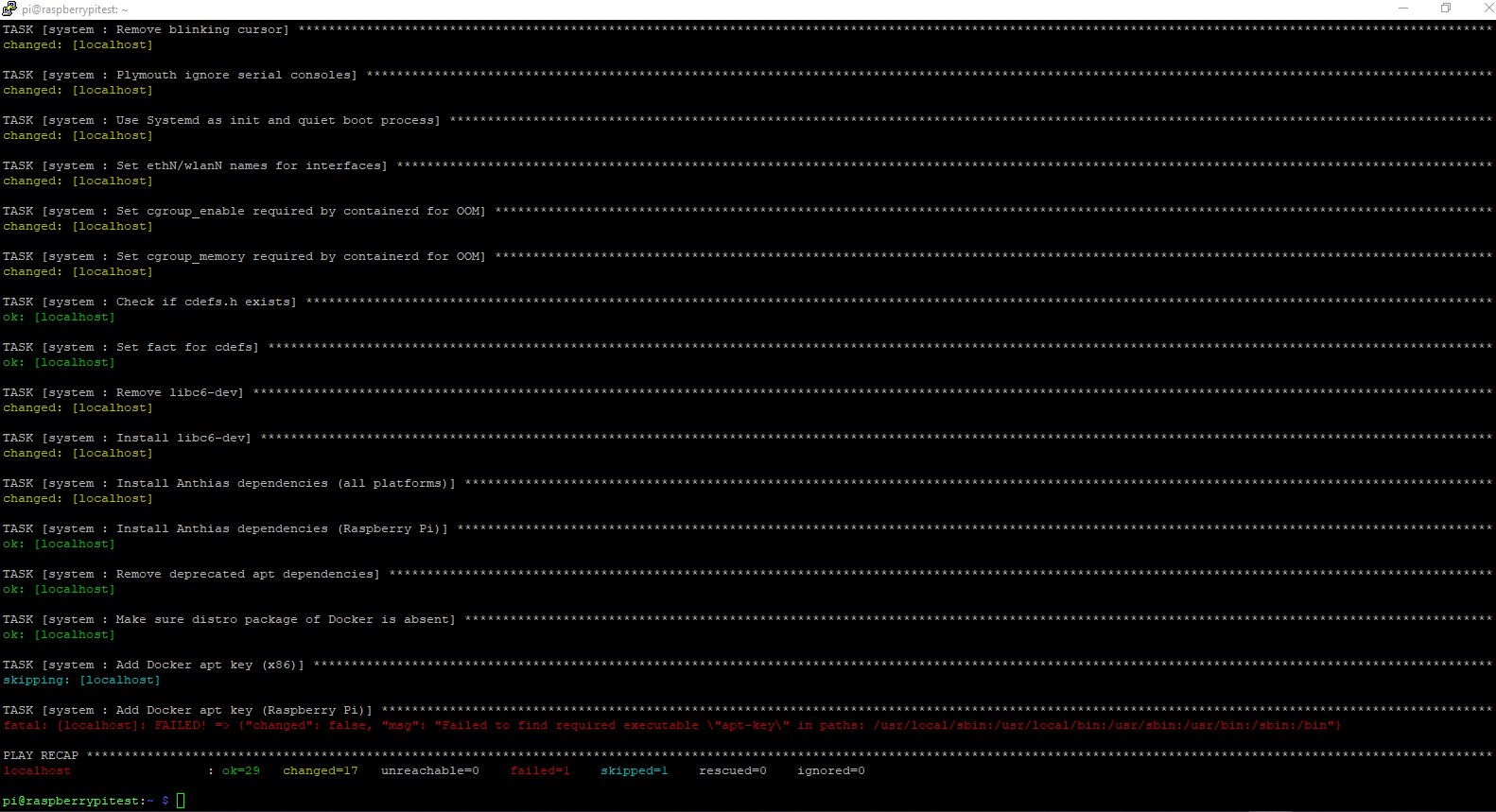Click the 'Set fact for cdefs' task line
The width and height of the screenshot is (1496, 812).
coord(747,347)
